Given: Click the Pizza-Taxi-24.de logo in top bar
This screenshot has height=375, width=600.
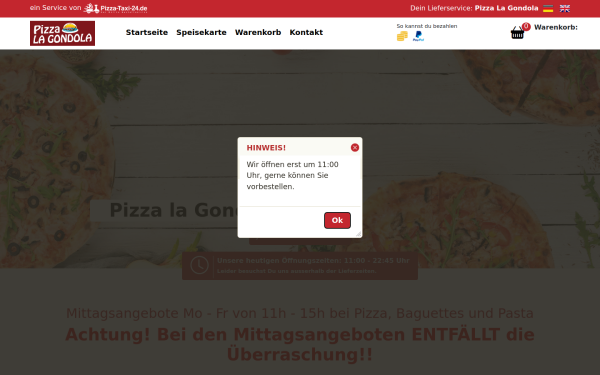Looking at the screenshot, I should [116, 8].
